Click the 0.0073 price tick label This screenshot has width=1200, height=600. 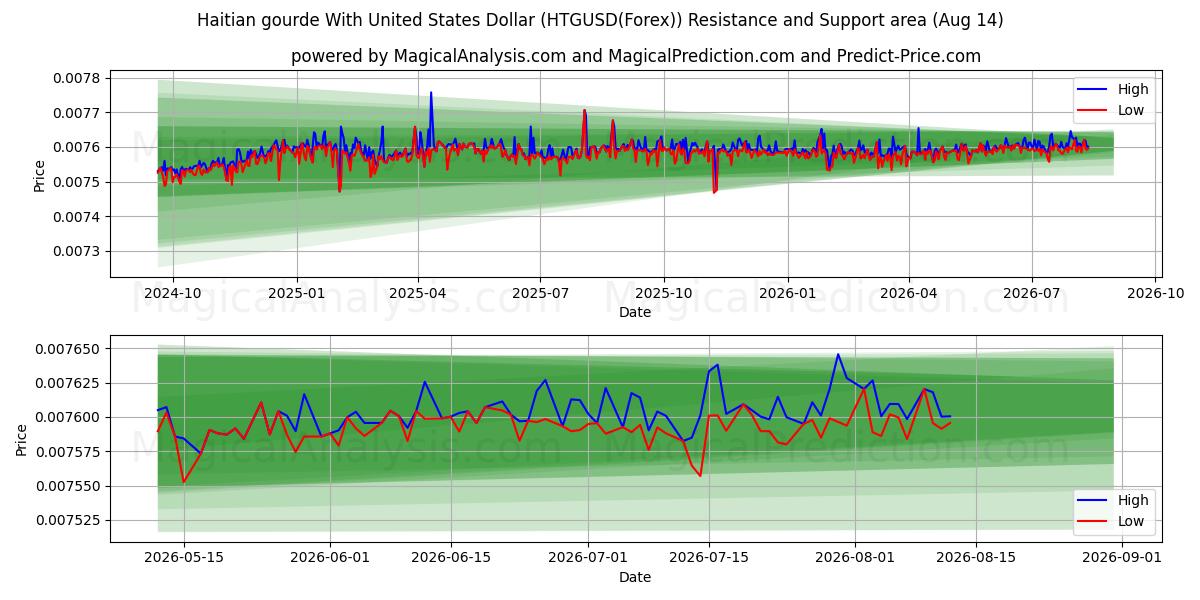click(x=75, y=252)
